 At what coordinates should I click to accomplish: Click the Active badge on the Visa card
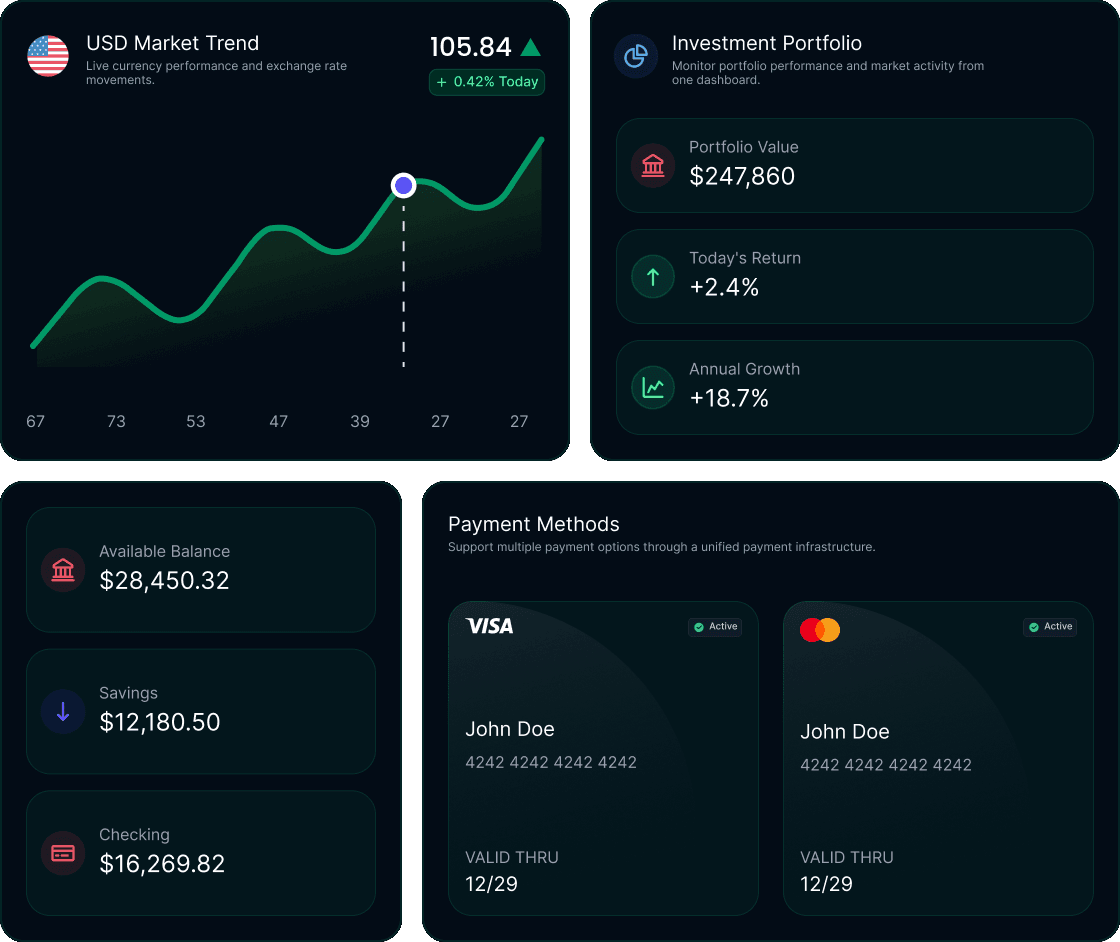715,627
